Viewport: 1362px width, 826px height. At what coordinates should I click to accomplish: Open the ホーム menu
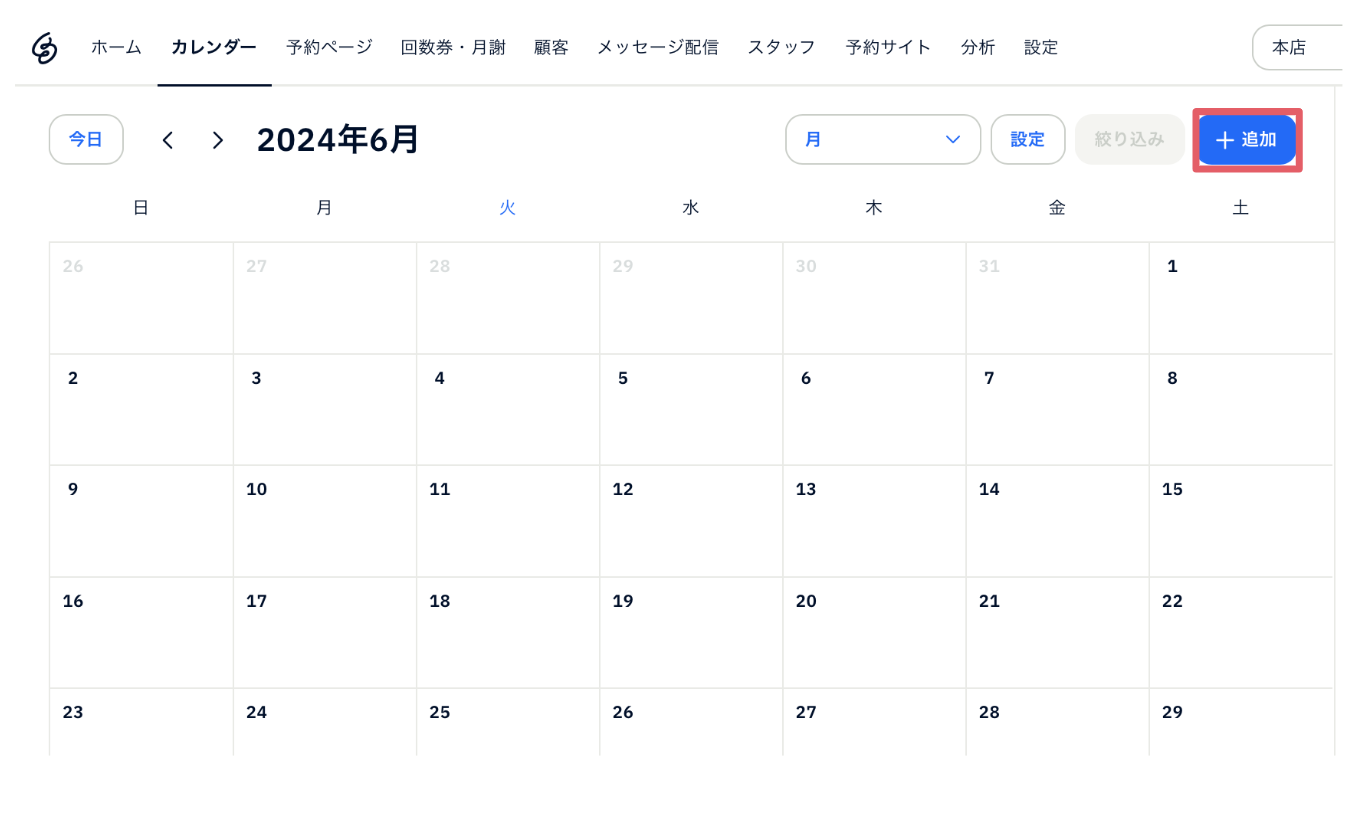pyautogui.click(x=116, y=47)
